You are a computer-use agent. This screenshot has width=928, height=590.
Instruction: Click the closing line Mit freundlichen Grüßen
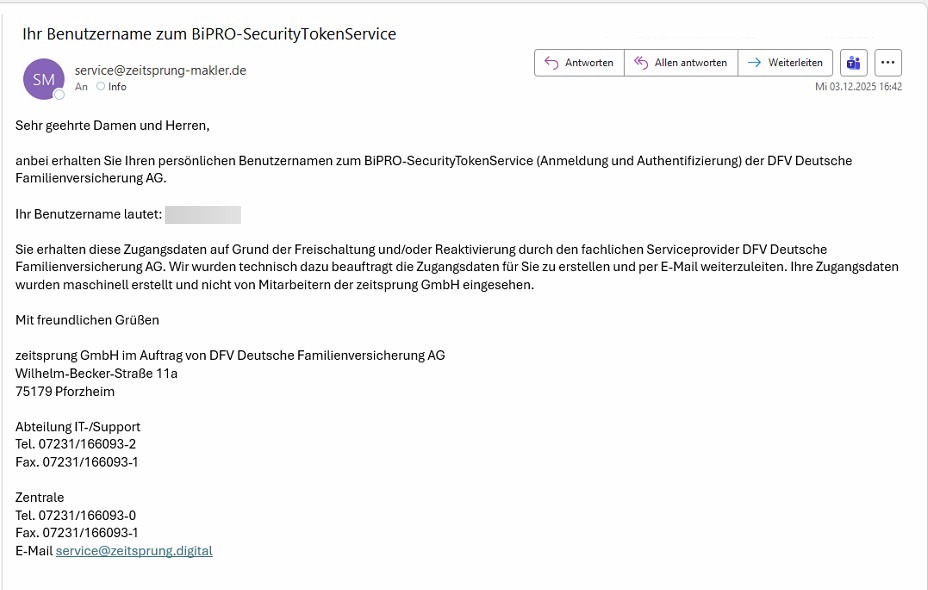click(87, 320)
